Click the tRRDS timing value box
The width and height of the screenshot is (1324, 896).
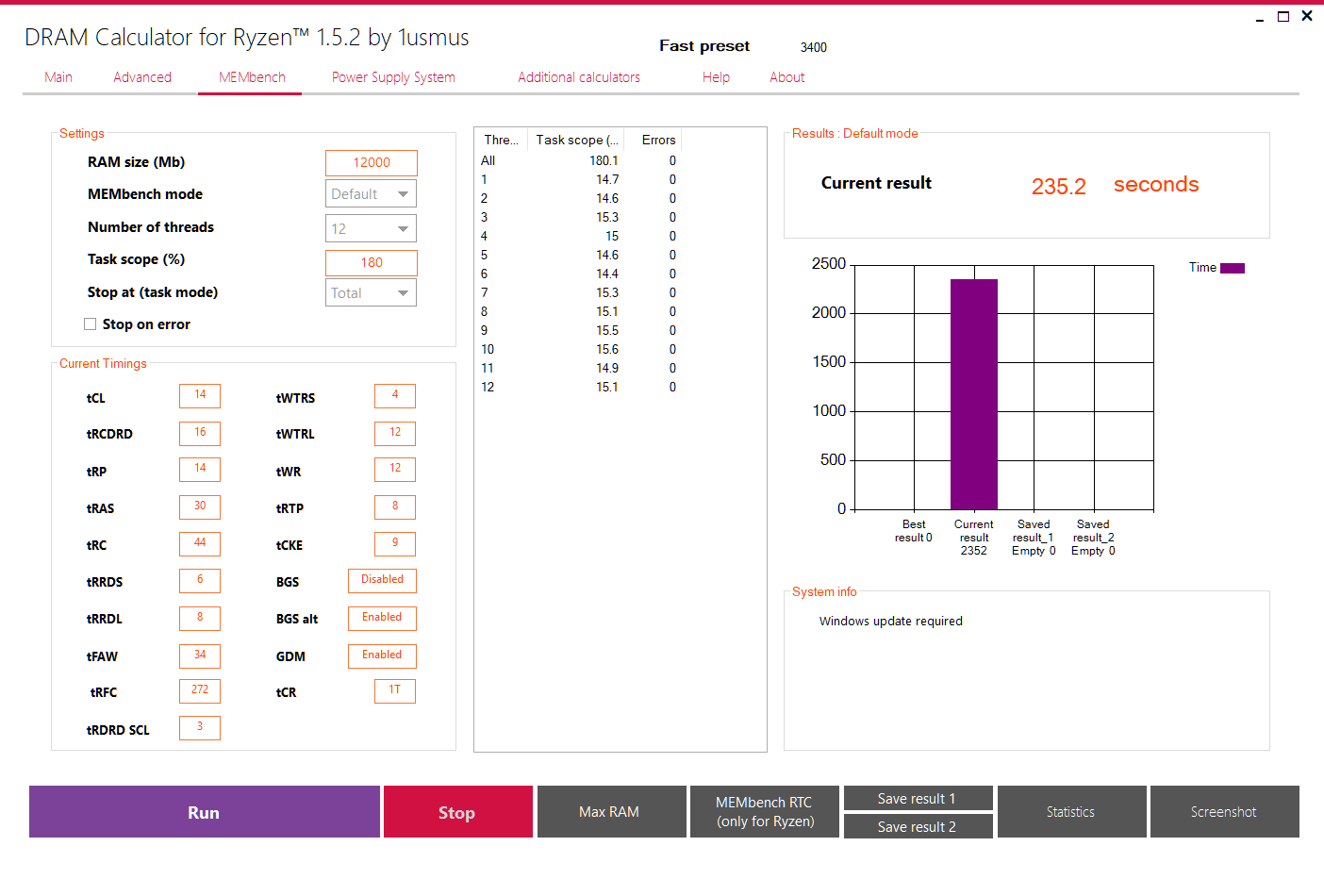[200, 581]
